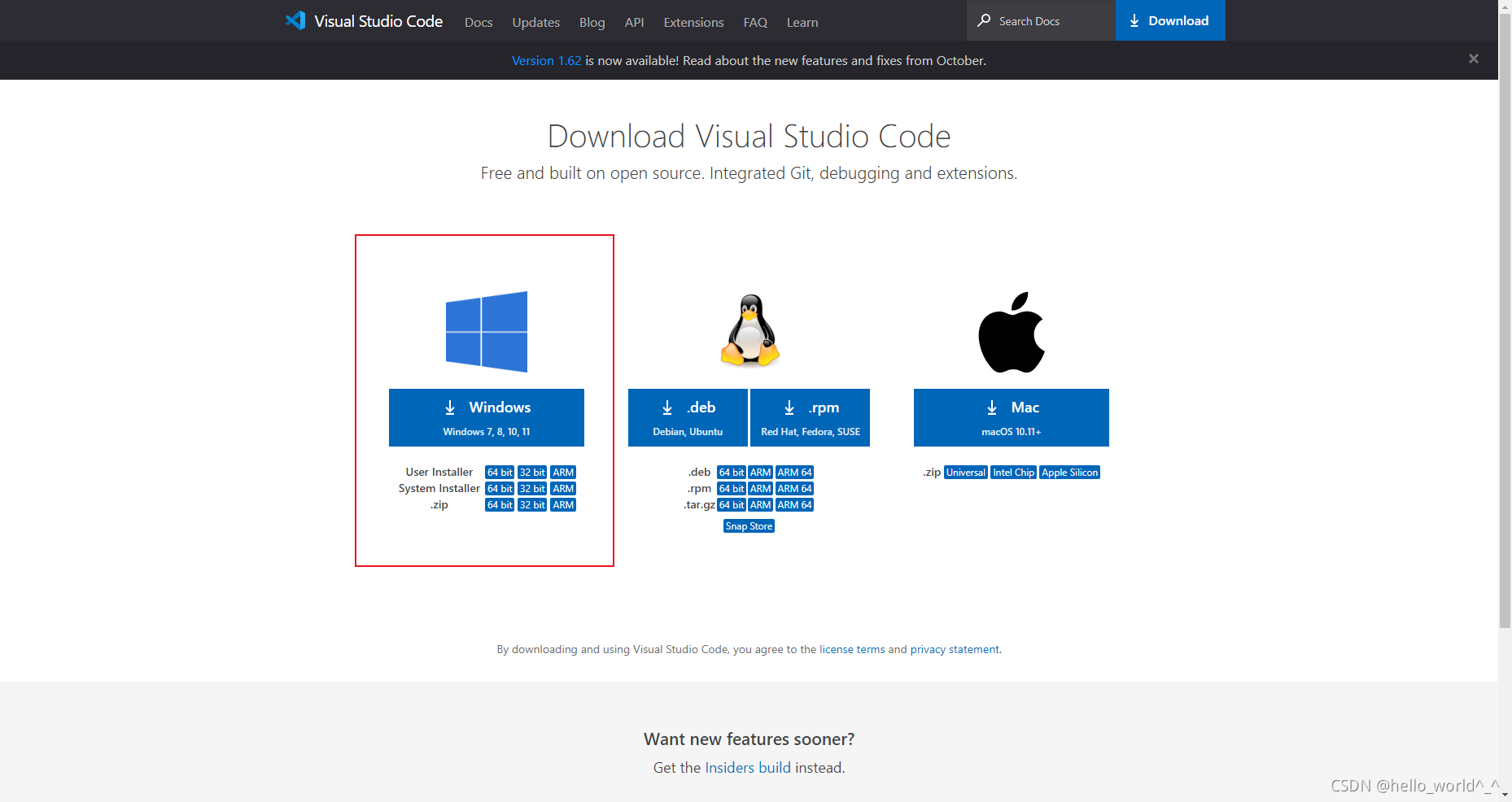Image resolution: width=1512 pixels, height=802 pixels.
Task: Click the search magnifier icon
Action: coord(984,20)
